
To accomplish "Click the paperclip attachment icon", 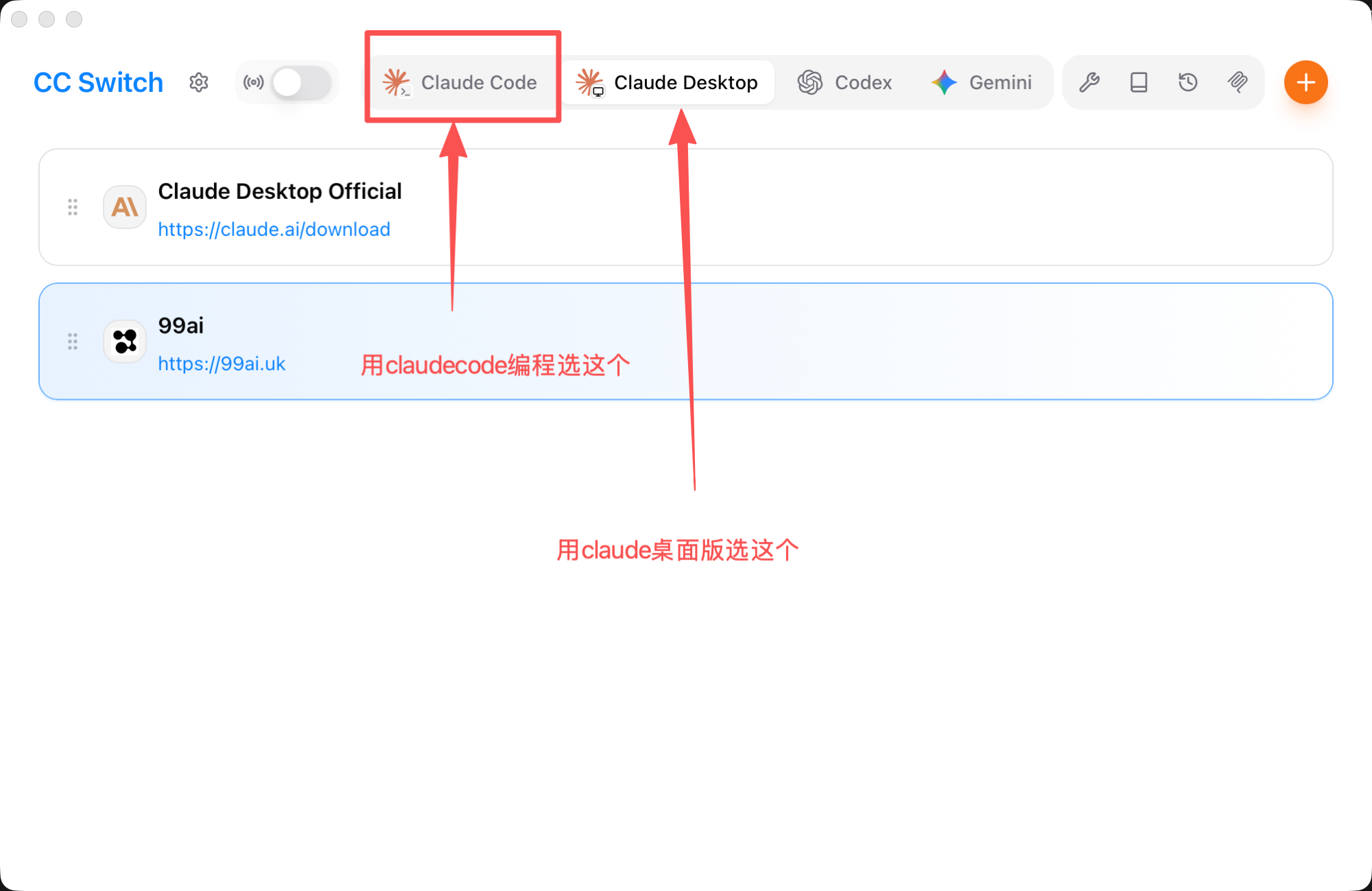I will click(x=1238, y=82).
